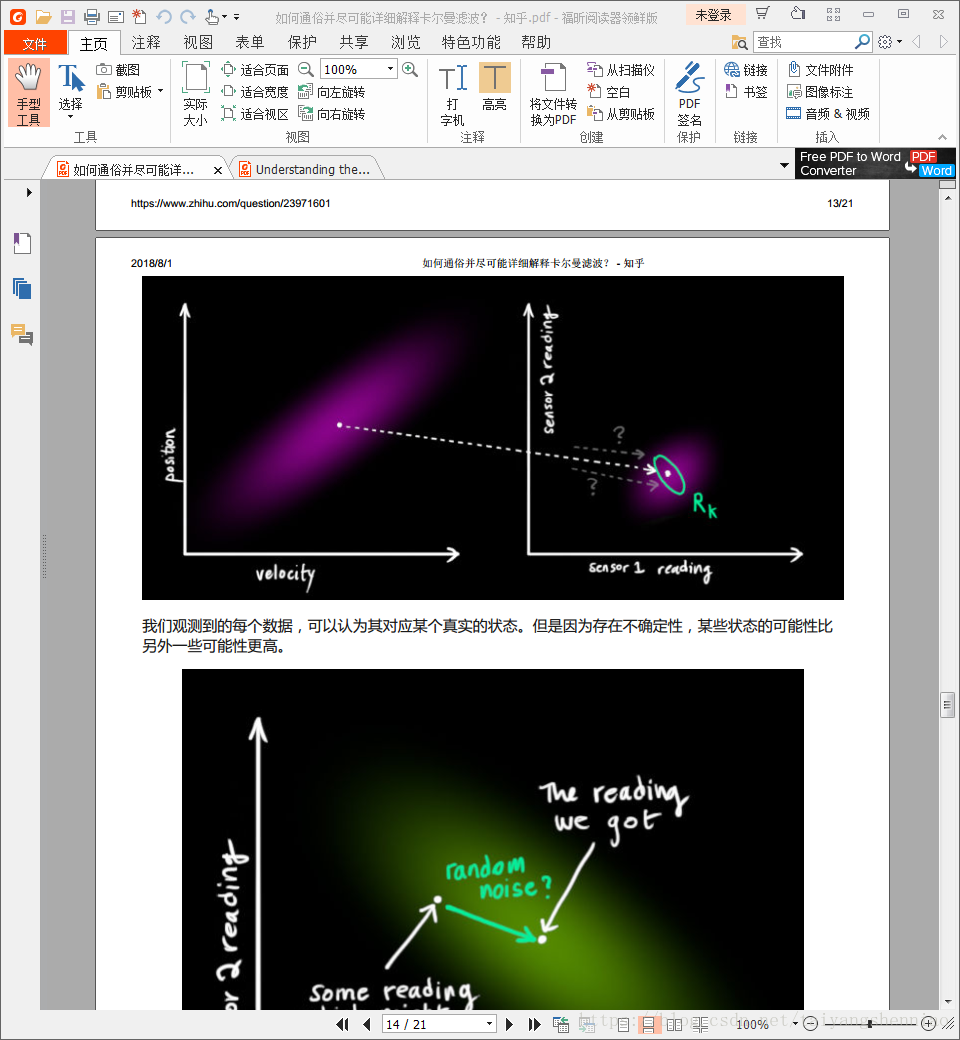
Task: Open comments panel in left sidebar
Action: [x=22, y=334]
